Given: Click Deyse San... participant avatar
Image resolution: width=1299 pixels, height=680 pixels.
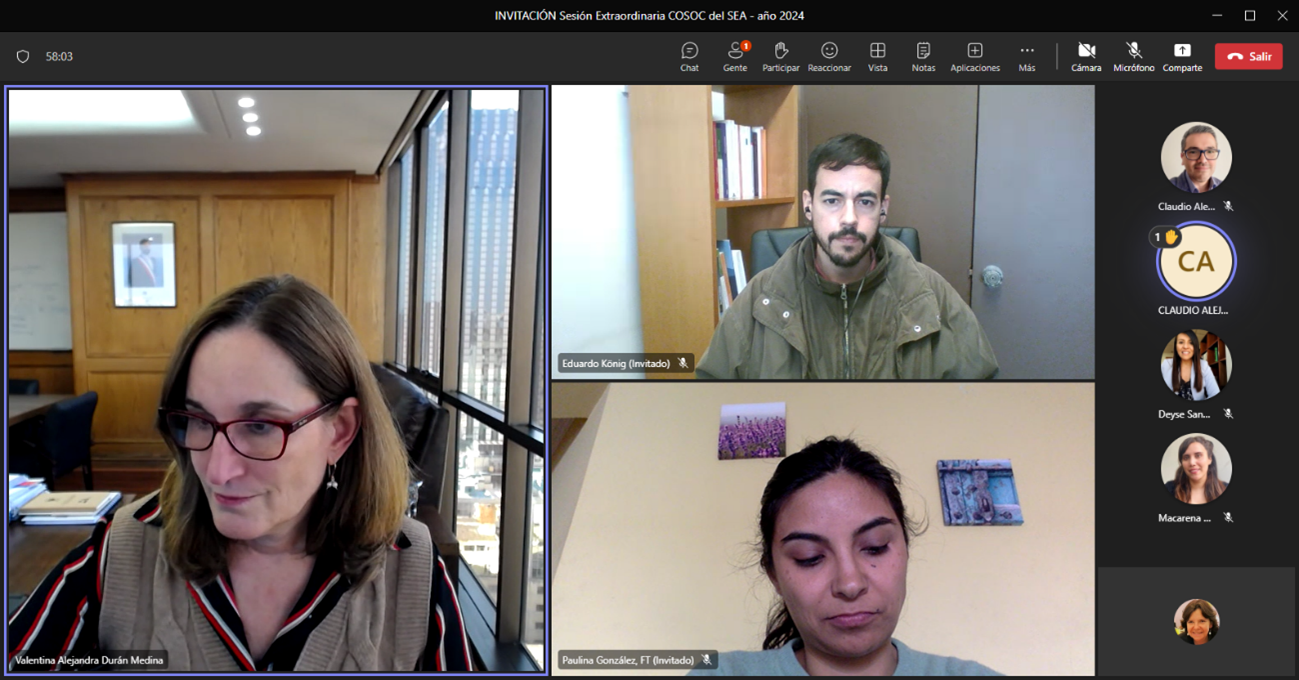Looking at the screenshot, I should click(x=1196, y=366).
